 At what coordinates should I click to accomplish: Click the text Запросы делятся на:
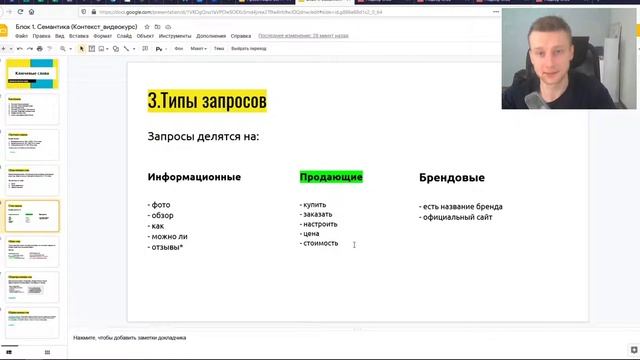pyautogui.click(x=203, y=136)
